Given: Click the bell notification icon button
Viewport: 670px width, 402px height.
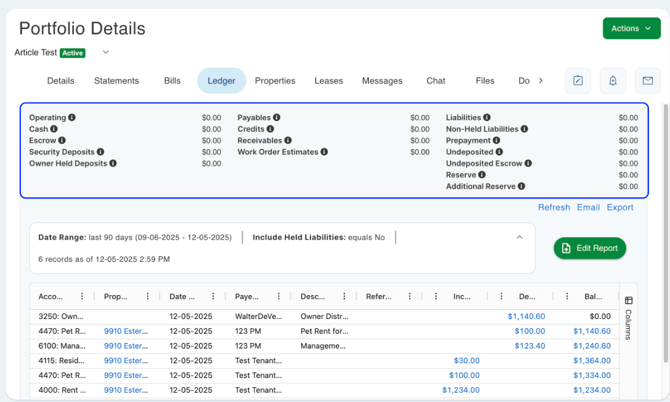Looking at the screenshot, I should 613,80.
